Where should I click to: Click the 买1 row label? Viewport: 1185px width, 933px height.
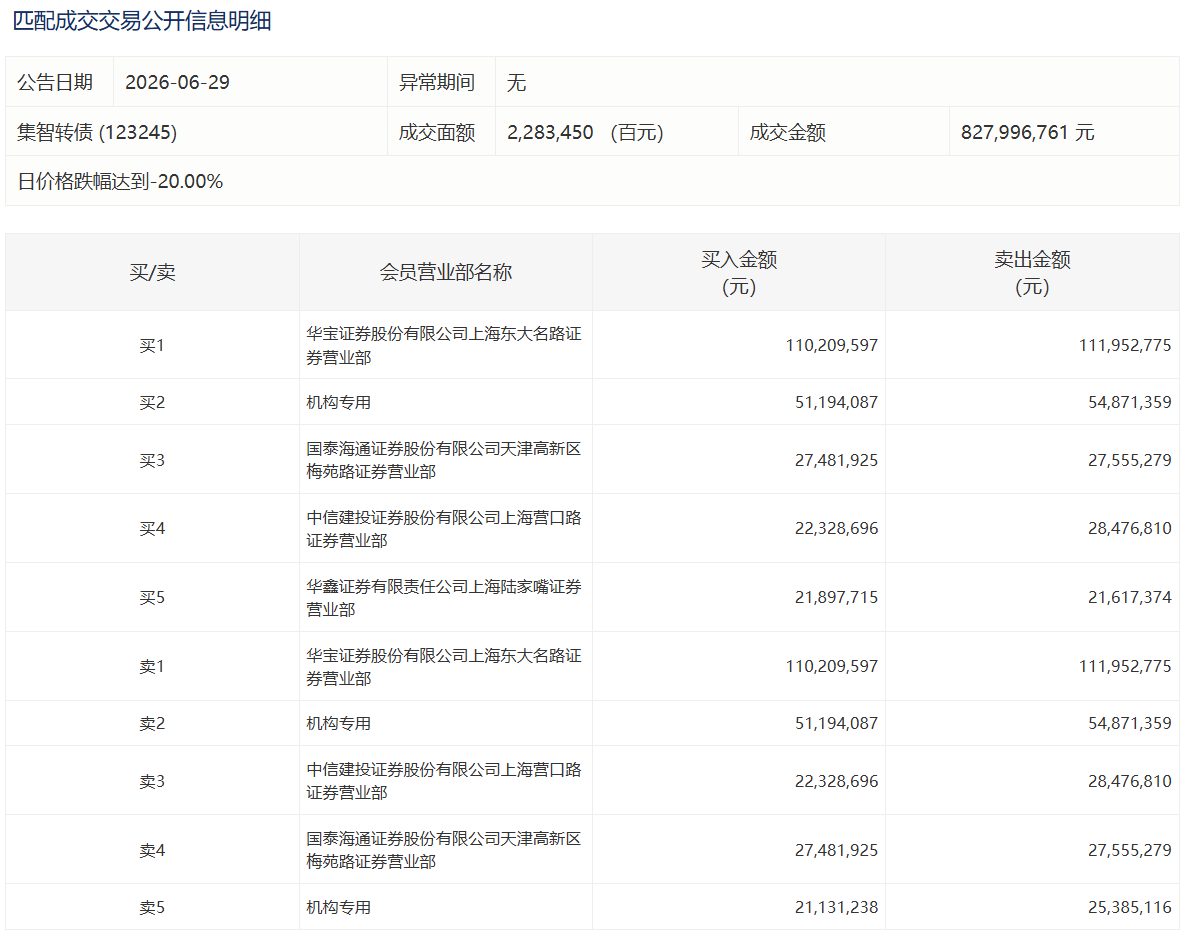click(x=152, y=345)
